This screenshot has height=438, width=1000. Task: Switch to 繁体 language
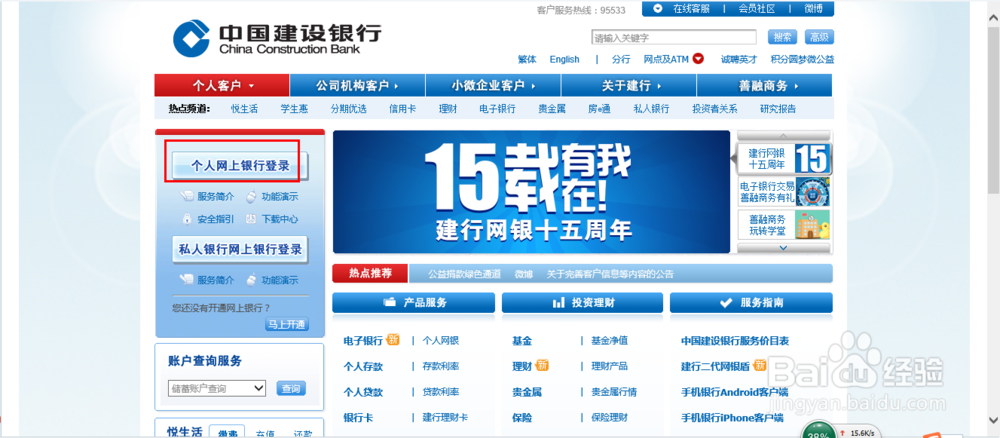click(x=527, y=59)
